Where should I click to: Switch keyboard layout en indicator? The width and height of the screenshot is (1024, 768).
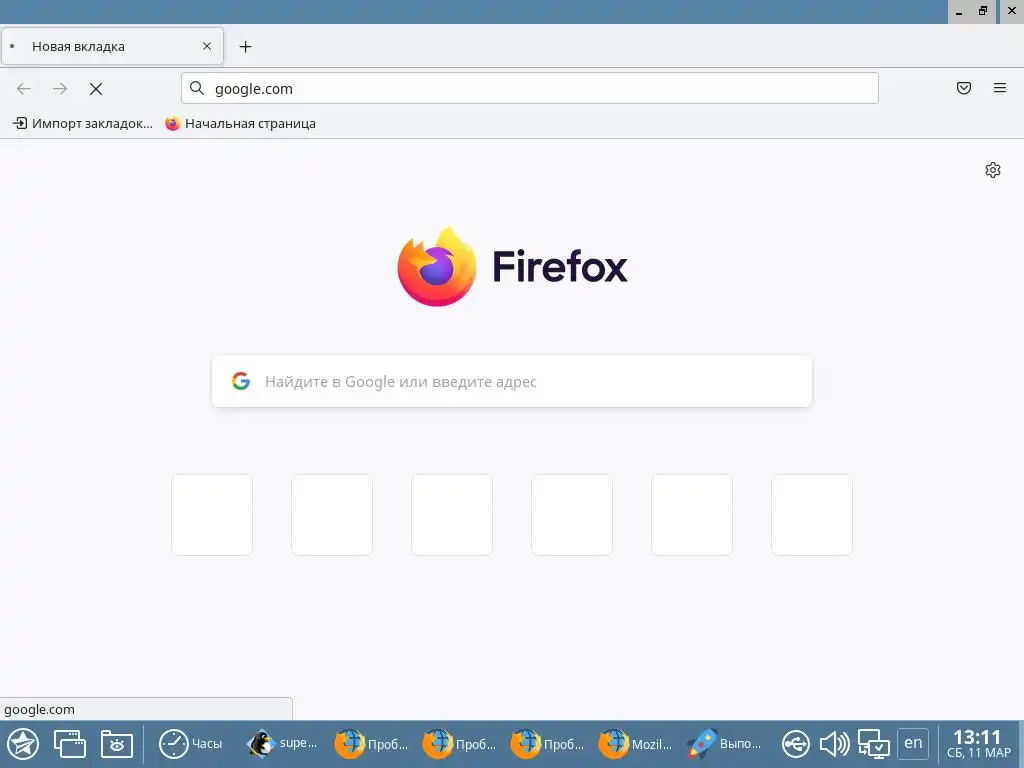pos(913,743)
